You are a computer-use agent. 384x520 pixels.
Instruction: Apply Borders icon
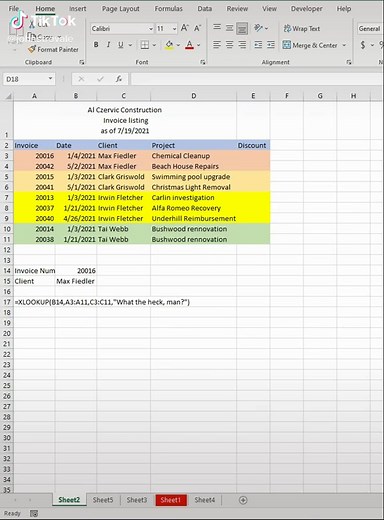click(145, 45)
